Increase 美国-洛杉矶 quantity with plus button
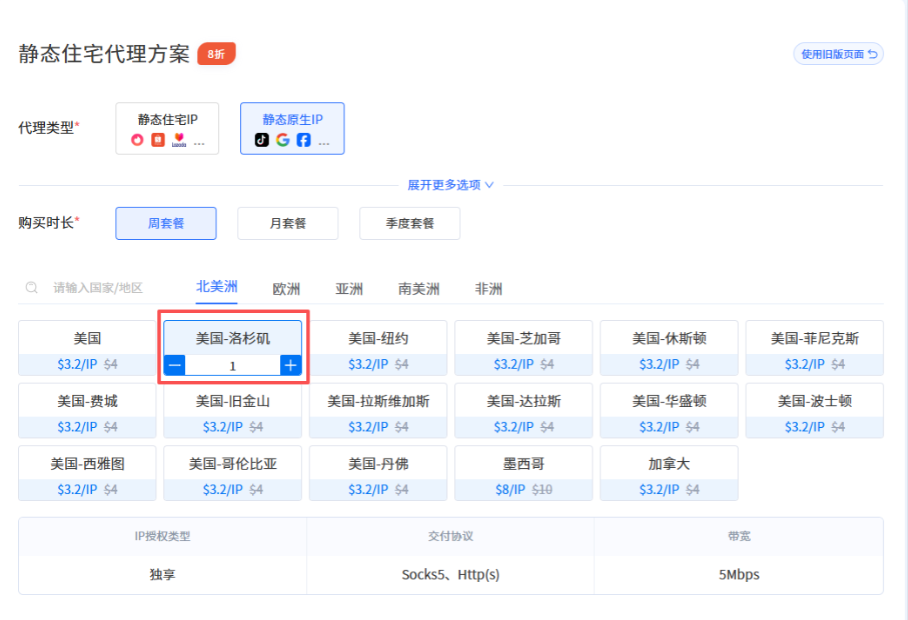The width and height of the screenshot is (908, 620). tap(291, 365)
